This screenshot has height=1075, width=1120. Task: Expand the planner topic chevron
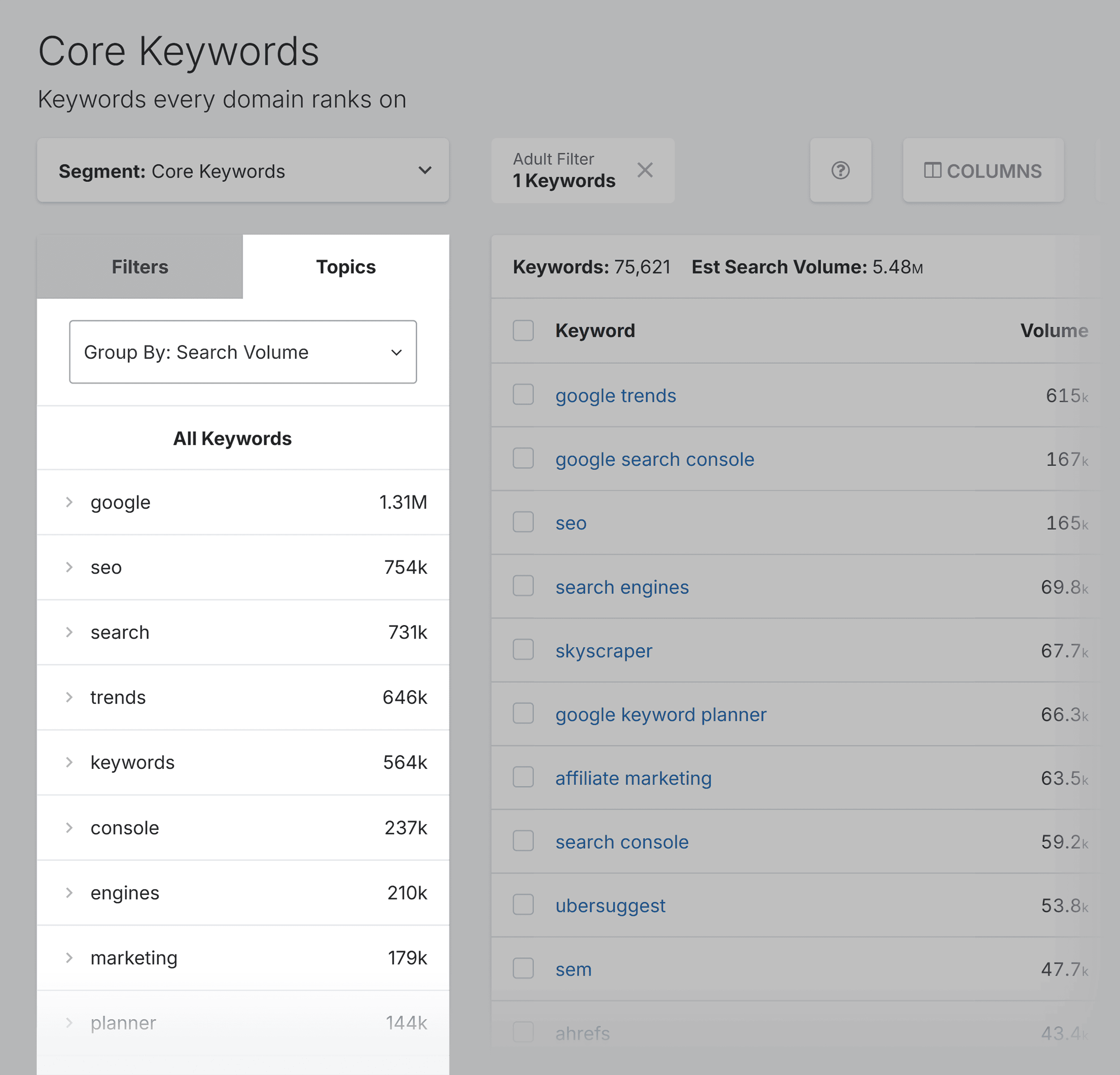69,1023
